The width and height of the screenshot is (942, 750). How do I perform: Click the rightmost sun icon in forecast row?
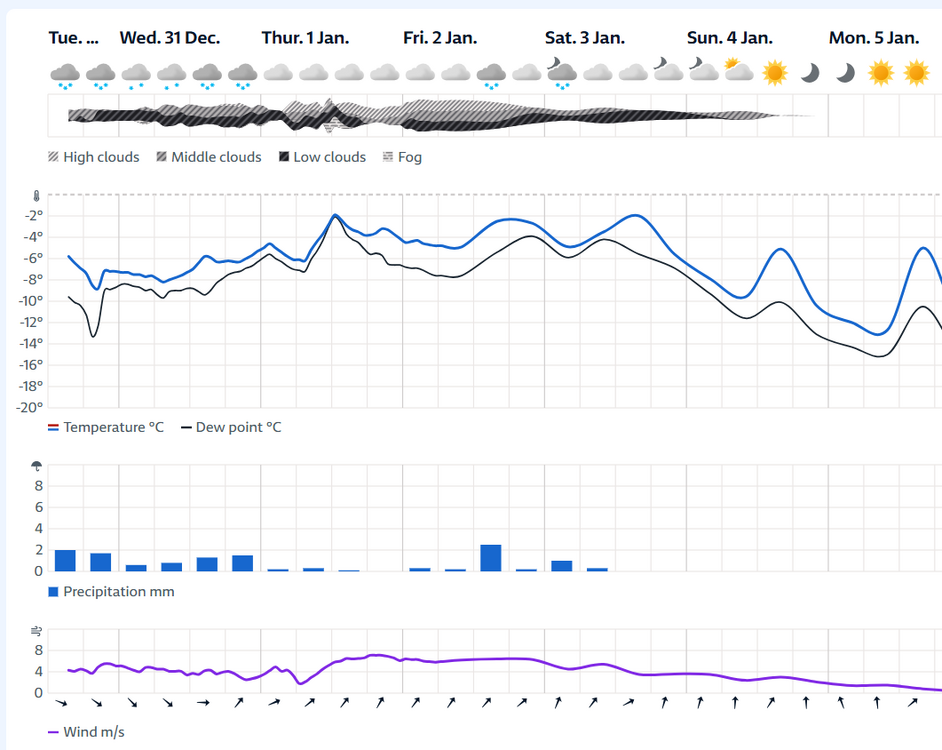[x=916, y=72]
